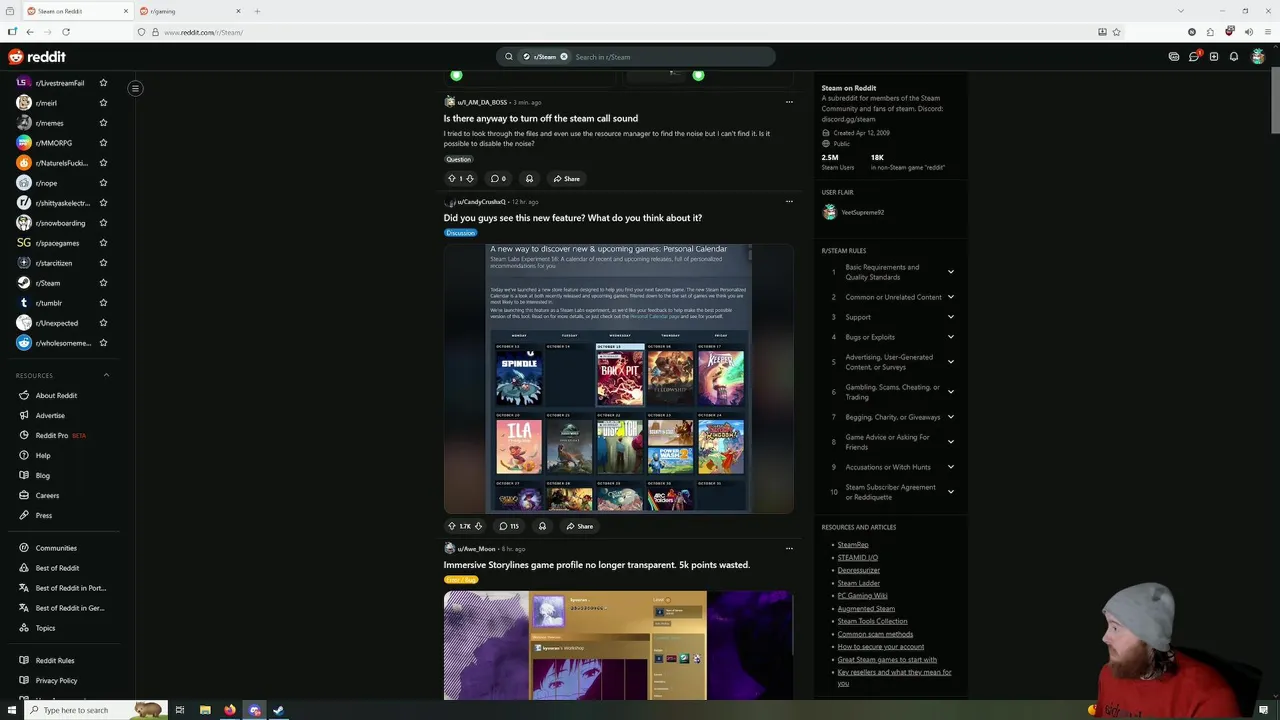Remove the r/Steam search filter chip
Image resolution: width=1280 pixels, height=720 pixels.
point(564,57)
